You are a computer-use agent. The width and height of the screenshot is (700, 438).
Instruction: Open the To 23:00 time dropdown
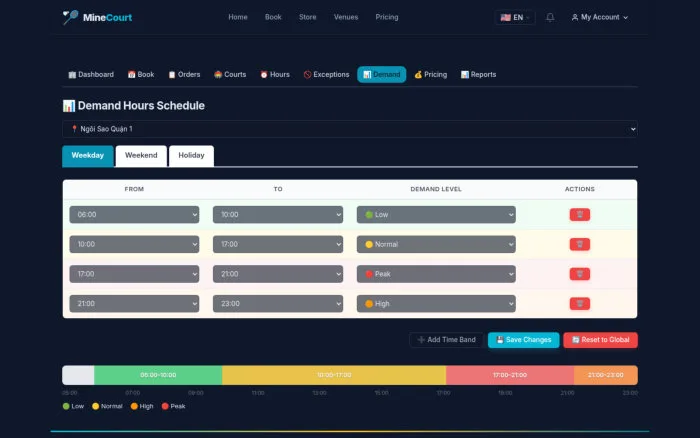(278, 304)
